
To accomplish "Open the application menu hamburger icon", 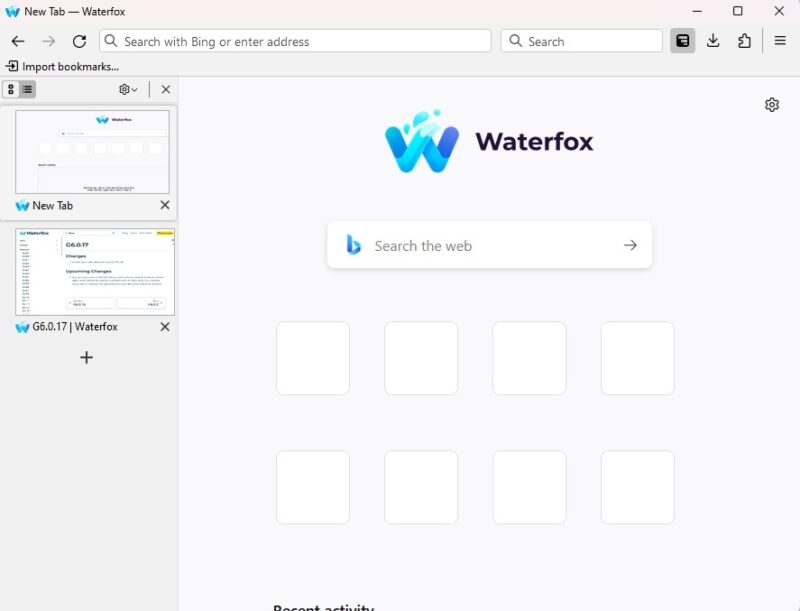I will coord(780,41).
